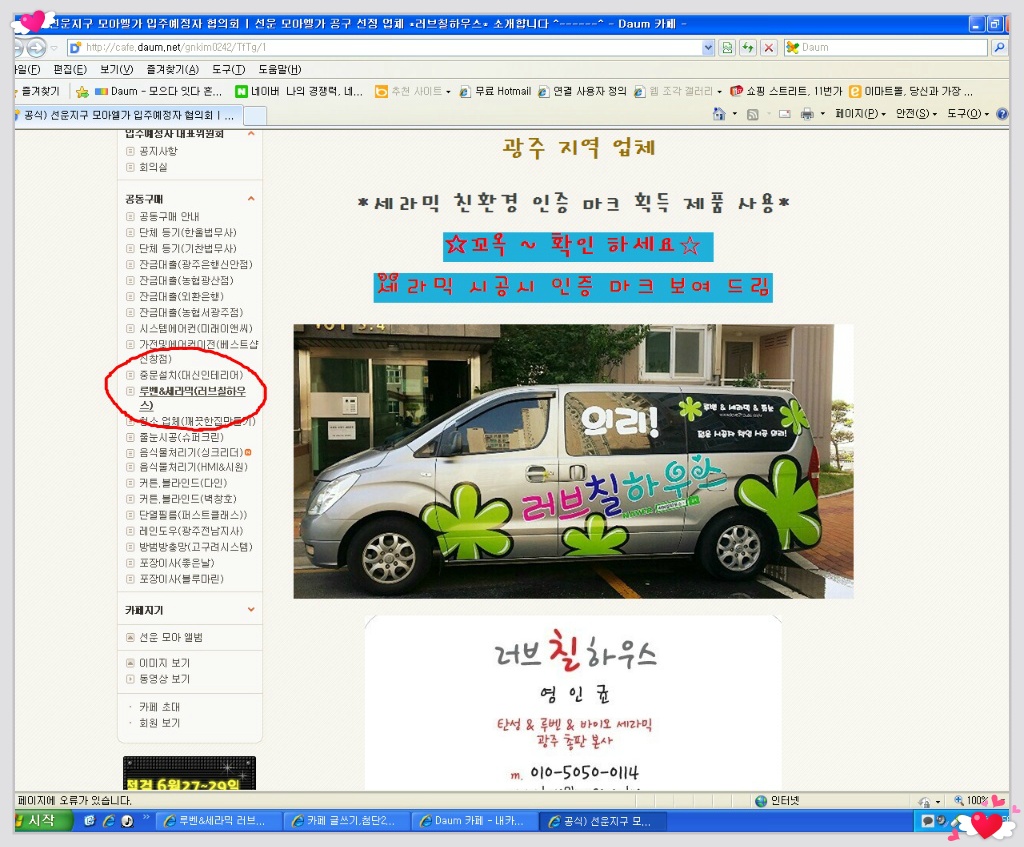Click the zoom level magnifier in status bar

click(x=959, y=801)
